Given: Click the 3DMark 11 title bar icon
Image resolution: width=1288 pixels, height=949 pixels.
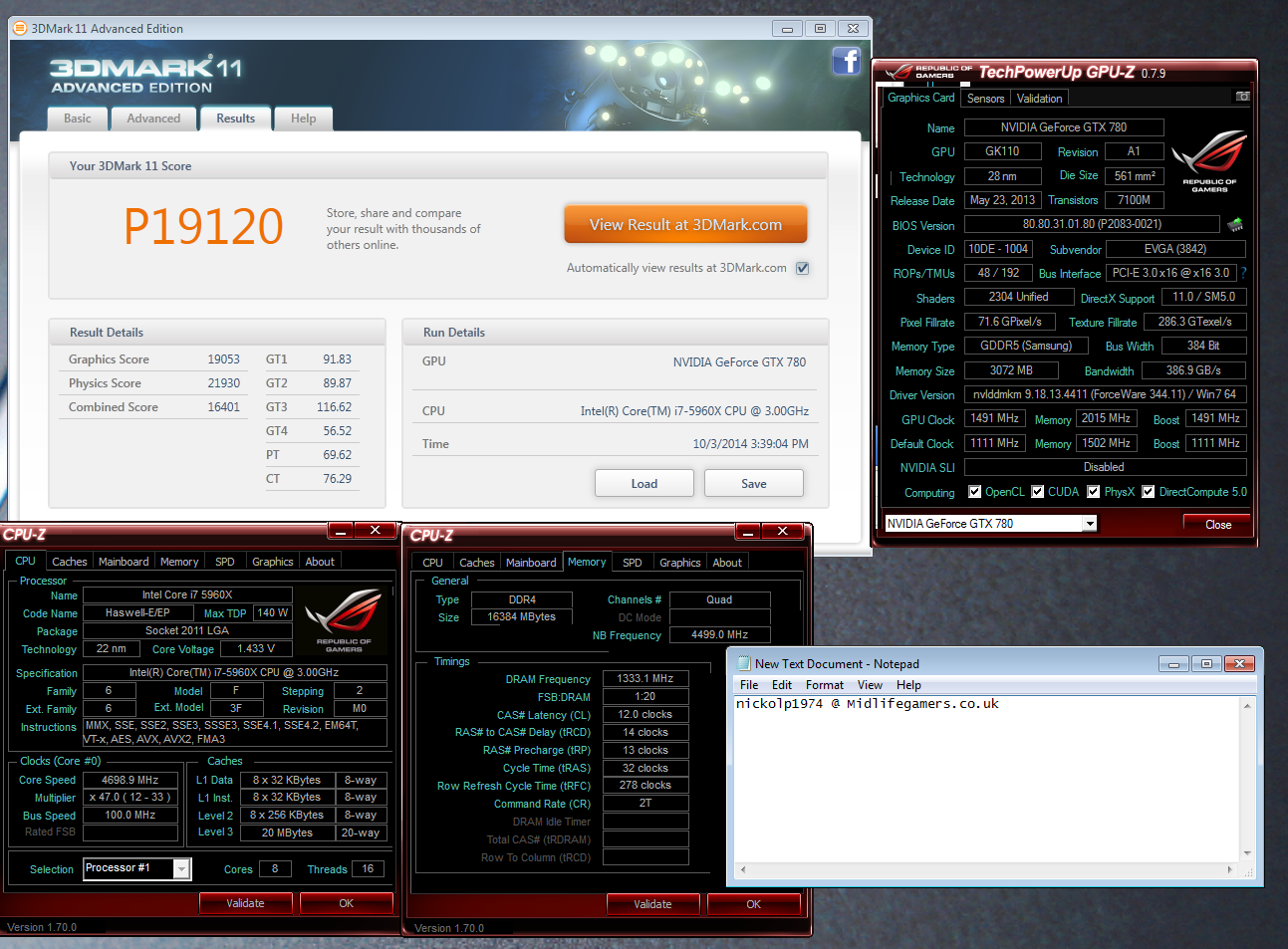Looking at the screenshot, I should point(19,29).
